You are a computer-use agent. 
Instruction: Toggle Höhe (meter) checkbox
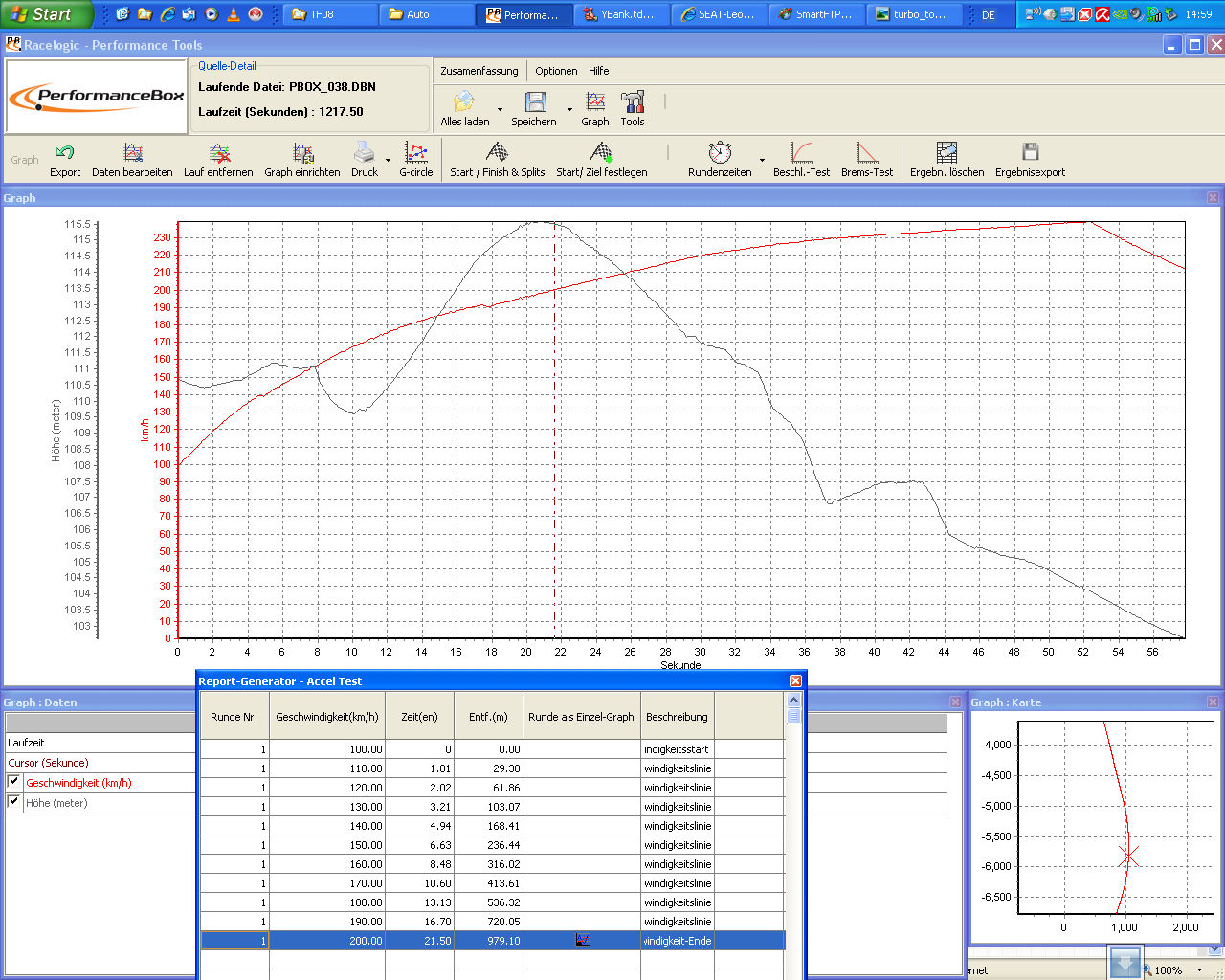[13, 802]
